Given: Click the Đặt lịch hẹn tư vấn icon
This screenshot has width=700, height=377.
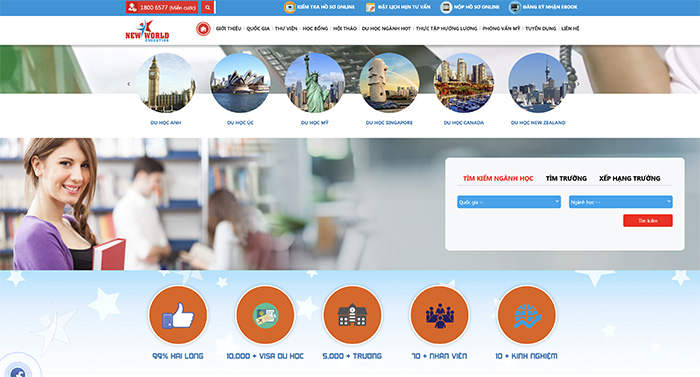Looking at the screenshot, I should [x=370, y=7].
